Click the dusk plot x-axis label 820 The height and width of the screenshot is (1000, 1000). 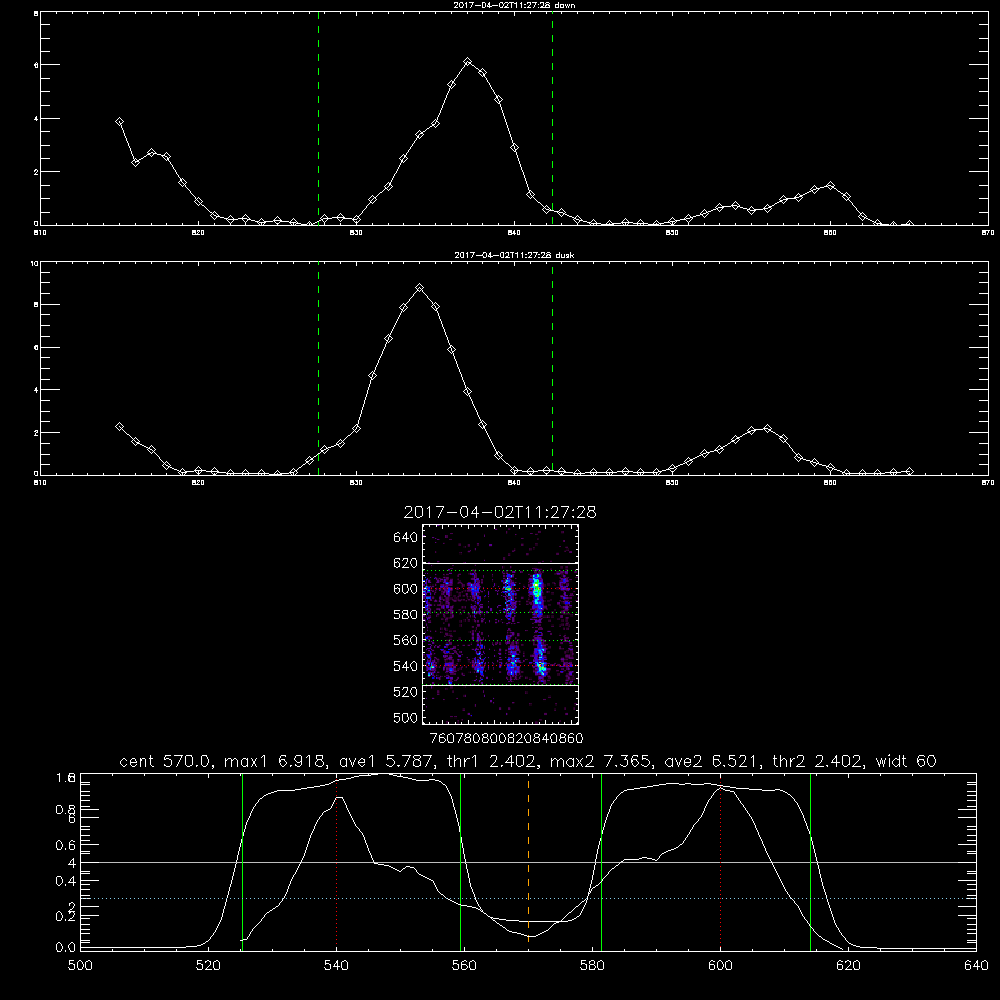click(198, 483)
